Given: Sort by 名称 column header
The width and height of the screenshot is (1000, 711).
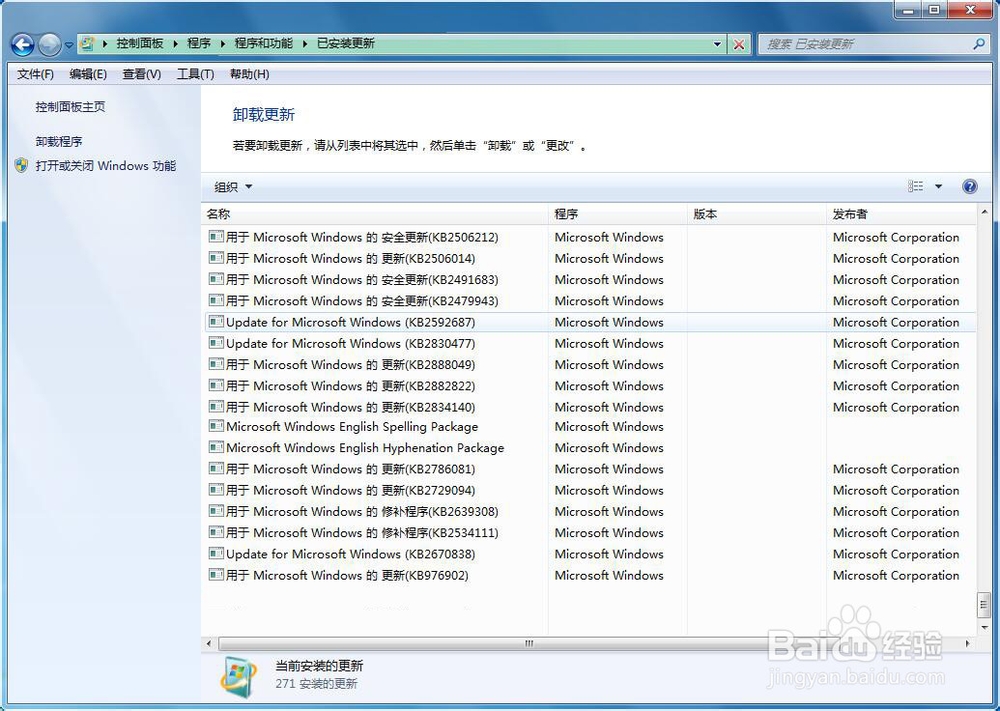Looking at the screenshot, I should (374, 214).
